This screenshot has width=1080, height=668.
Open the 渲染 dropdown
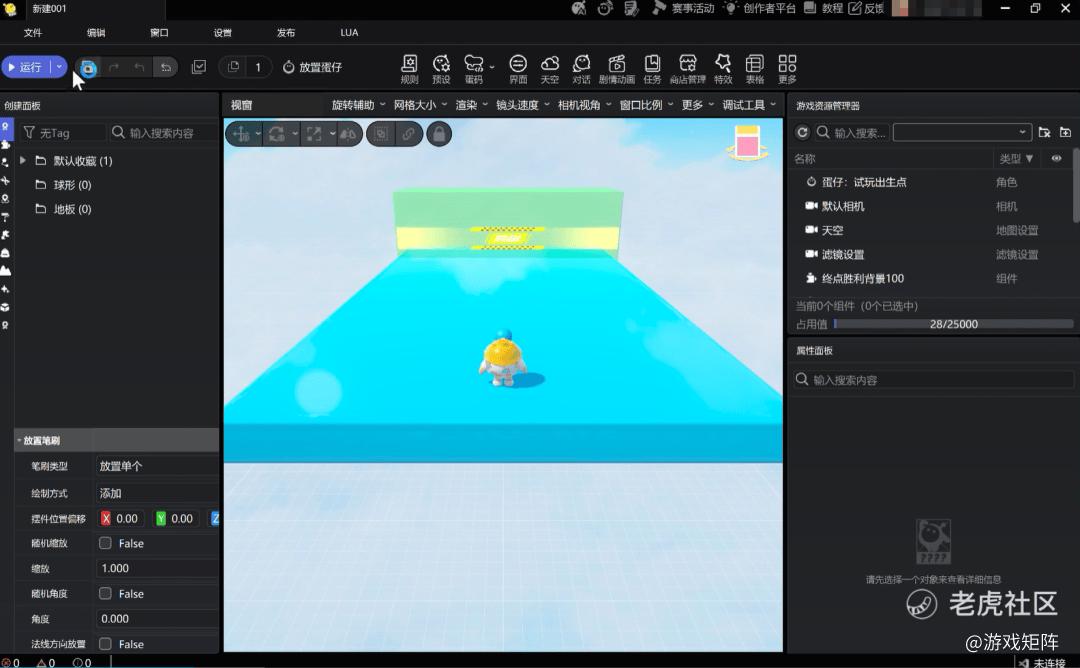click(471, 105)
